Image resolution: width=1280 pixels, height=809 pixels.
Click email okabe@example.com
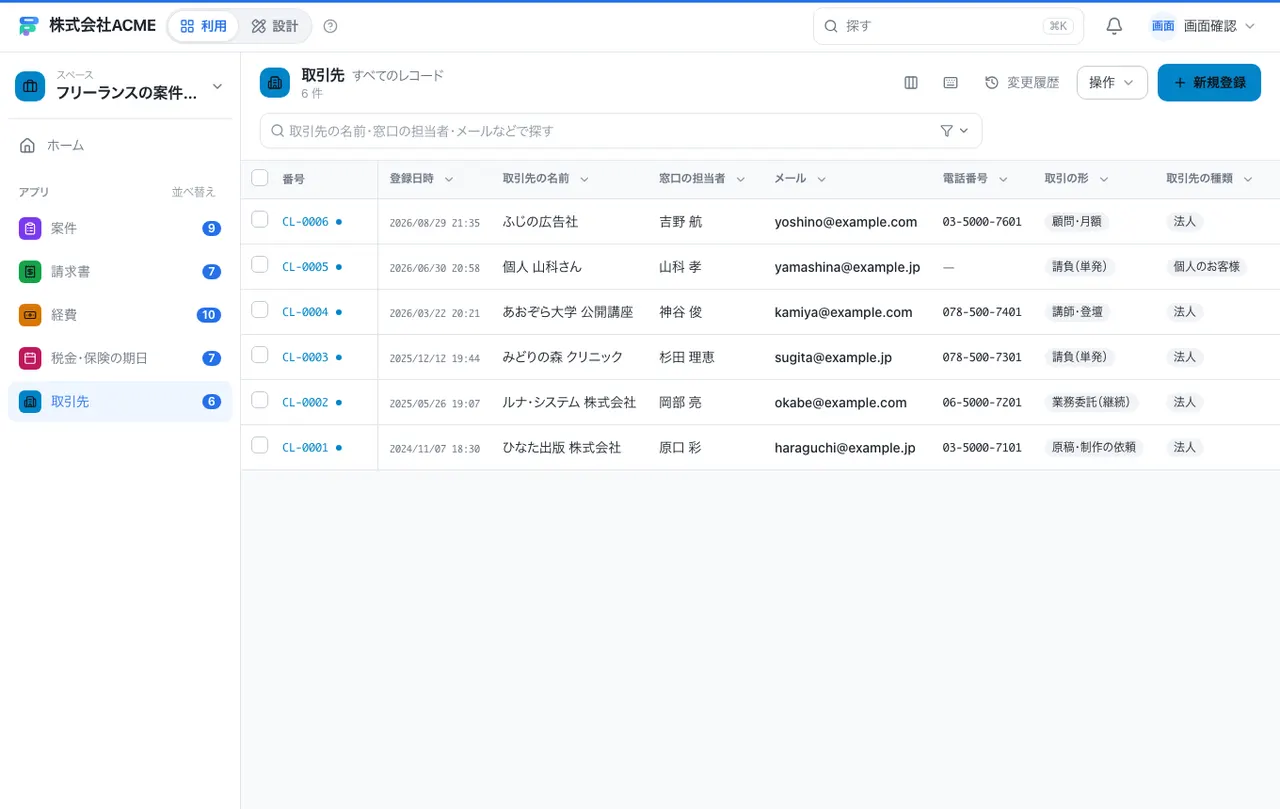(x=841, y=402)
